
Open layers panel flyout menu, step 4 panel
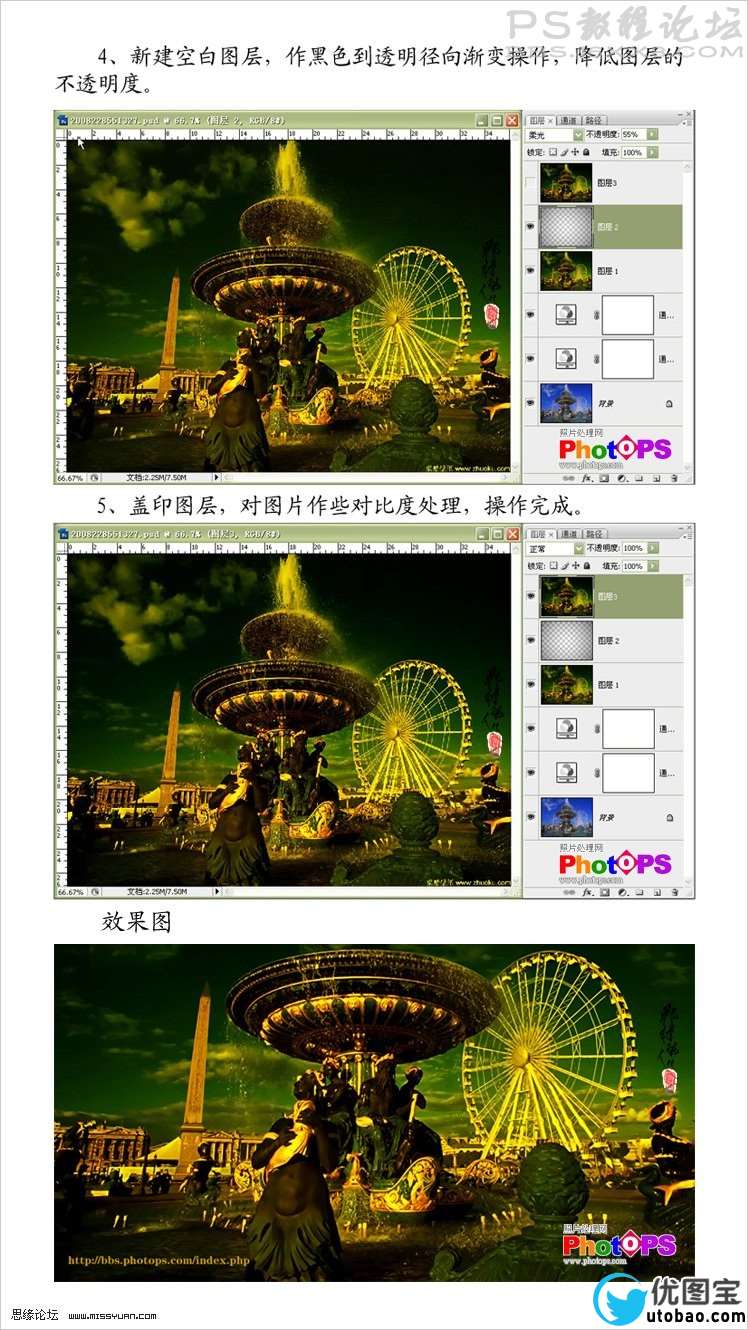pos(685,124)
